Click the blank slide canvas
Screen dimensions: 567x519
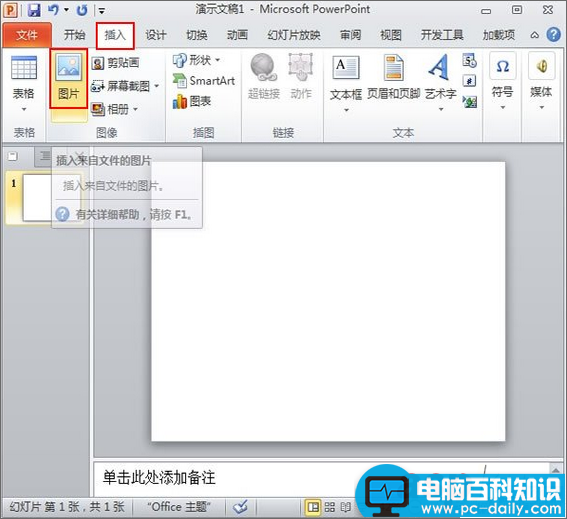point(328,301)
